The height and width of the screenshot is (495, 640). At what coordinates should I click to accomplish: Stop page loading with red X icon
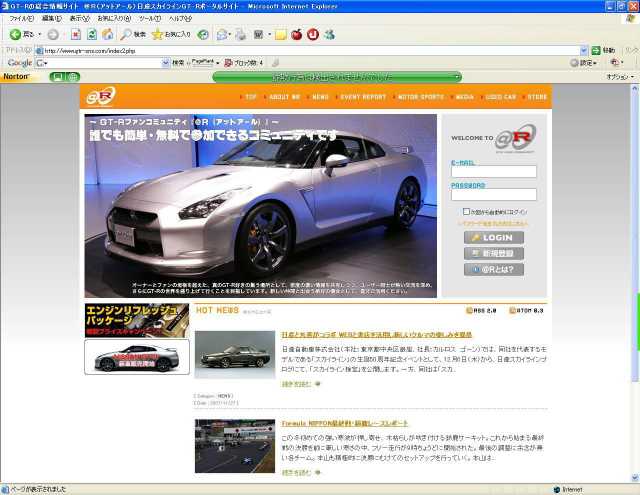coord(76,35)
